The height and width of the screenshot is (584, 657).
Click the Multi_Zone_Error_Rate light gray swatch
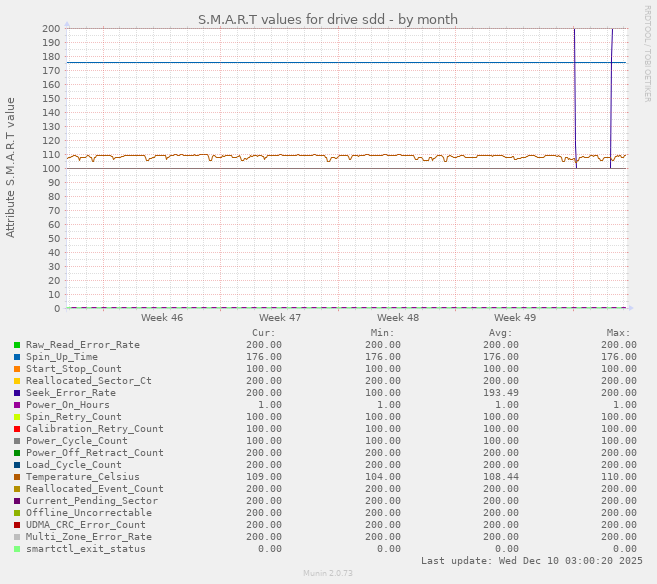point(17,537)
